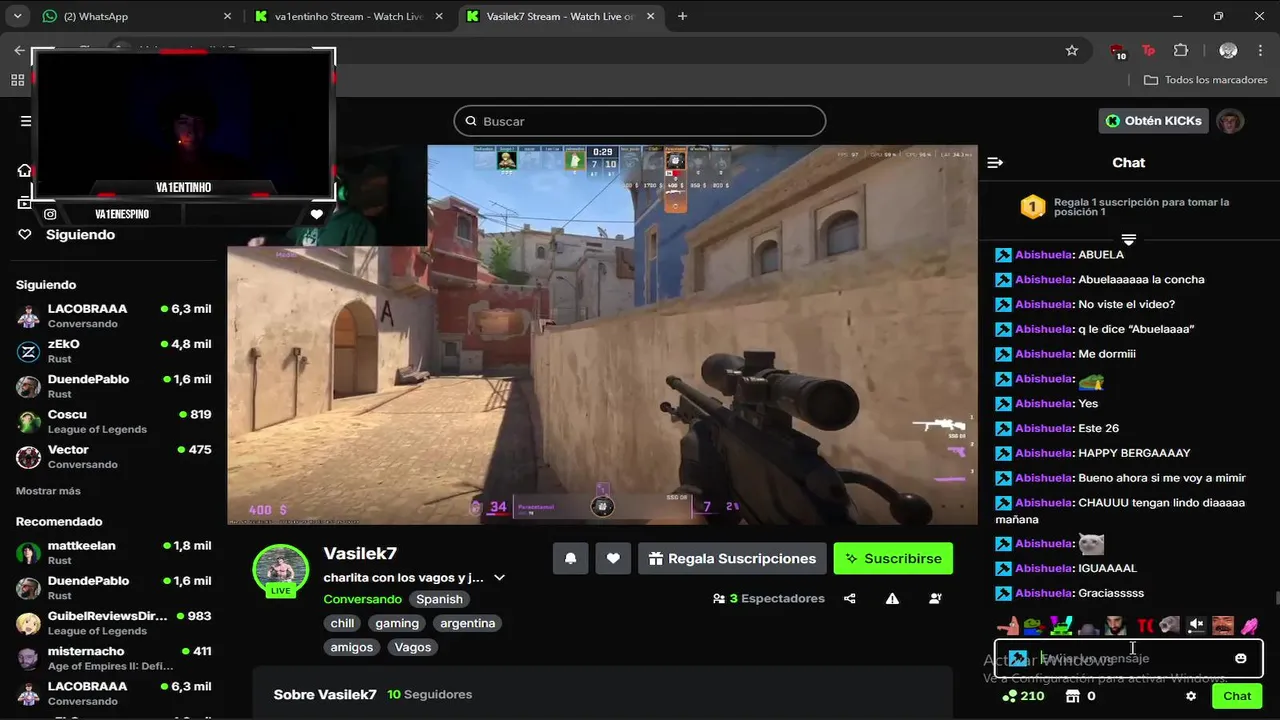The image size is (1280, 720).
Task: Open the apps grid in bookmarks bar
Action: tap(18, 80)
